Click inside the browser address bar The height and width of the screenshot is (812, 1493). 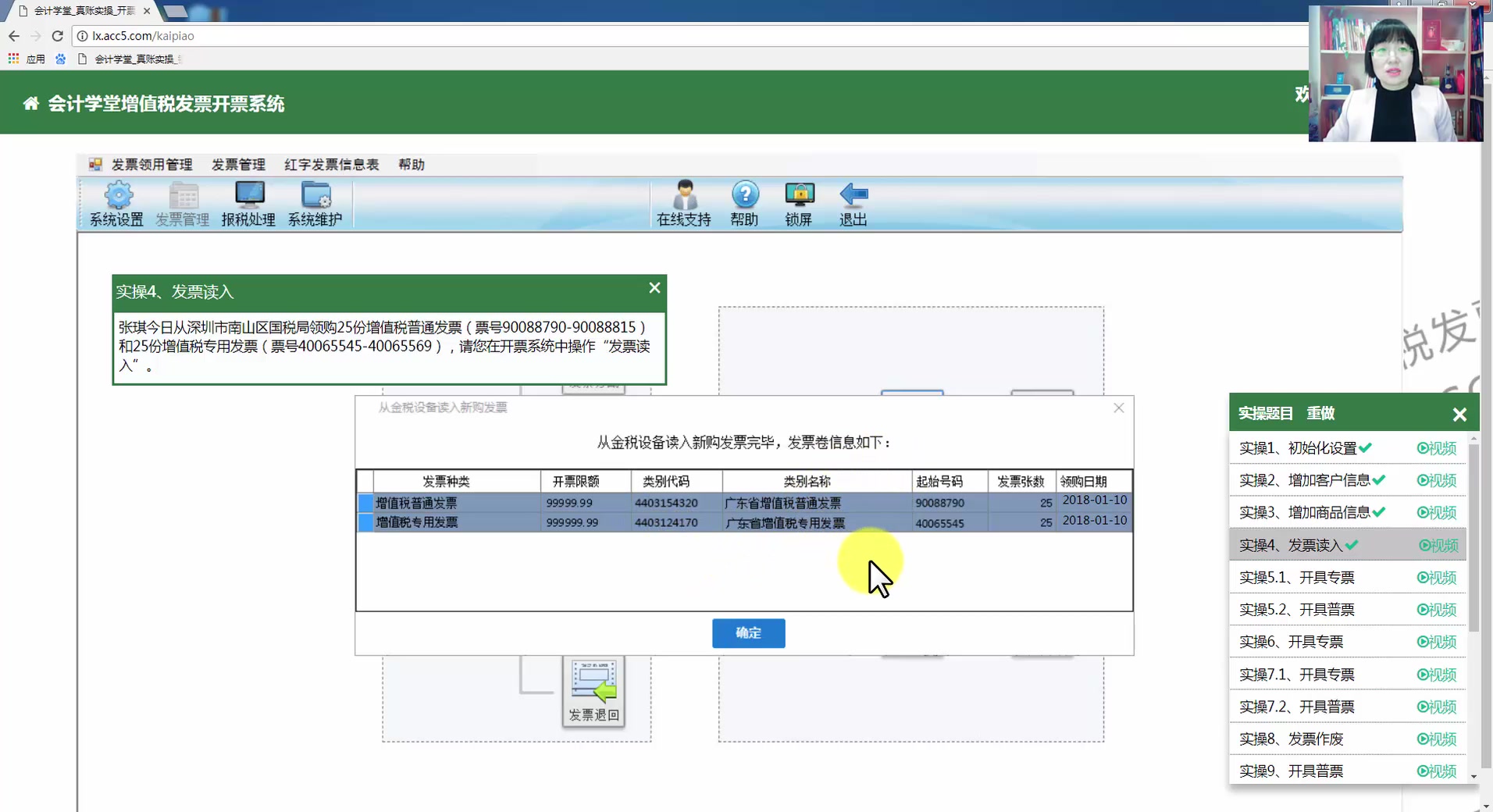tap(312, 36)
